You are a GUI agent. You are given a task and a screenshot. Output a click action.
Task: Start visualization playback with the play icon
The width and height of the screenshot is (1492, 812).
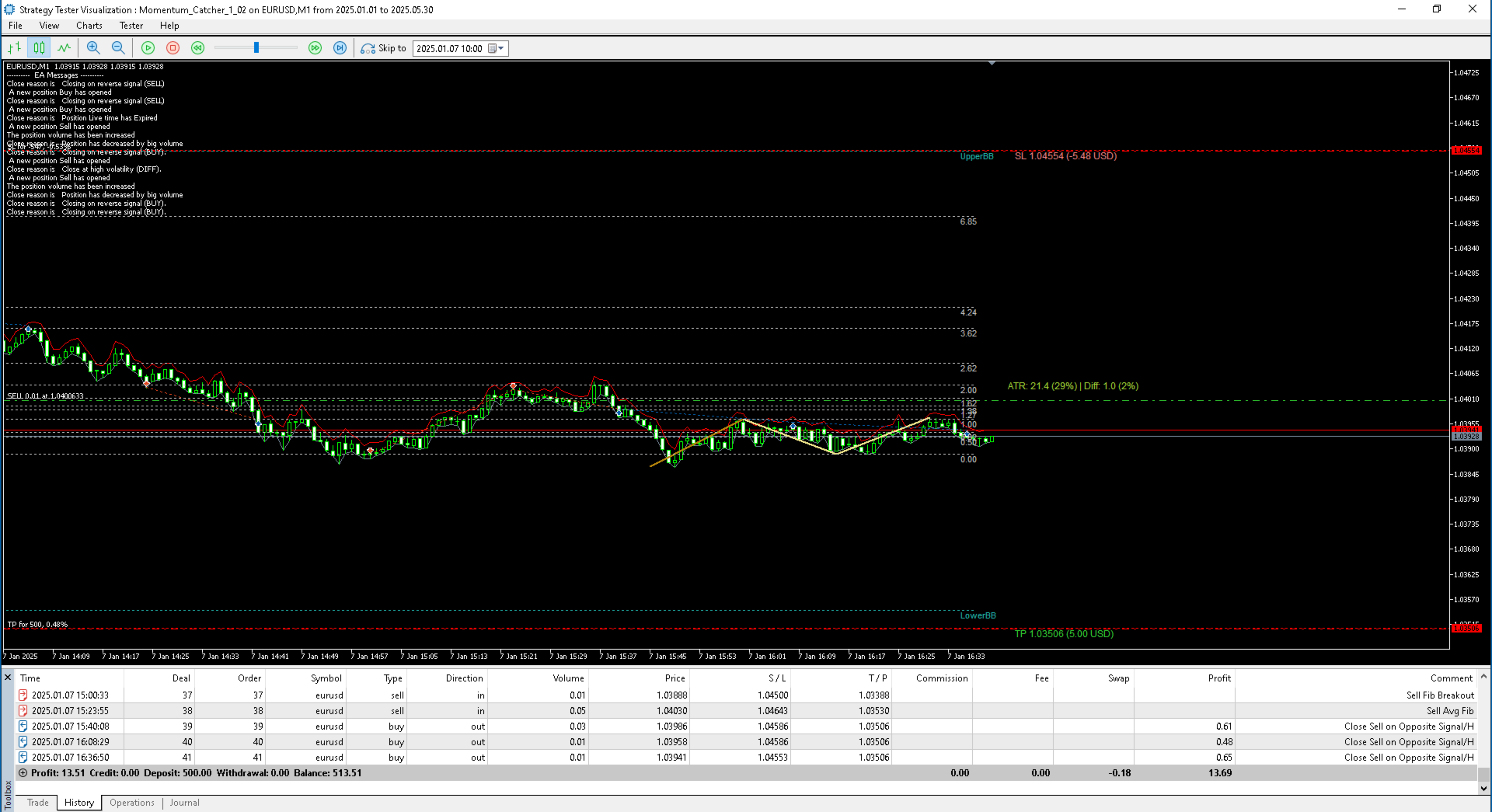[148, 47]
